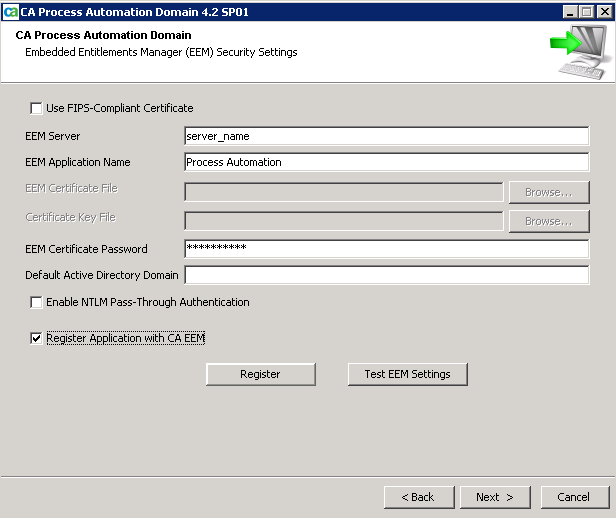The width and height of the screenshot is (616, 518).
Task: Click the EEM Certificate Password field
Action: (x=387, y=249)
